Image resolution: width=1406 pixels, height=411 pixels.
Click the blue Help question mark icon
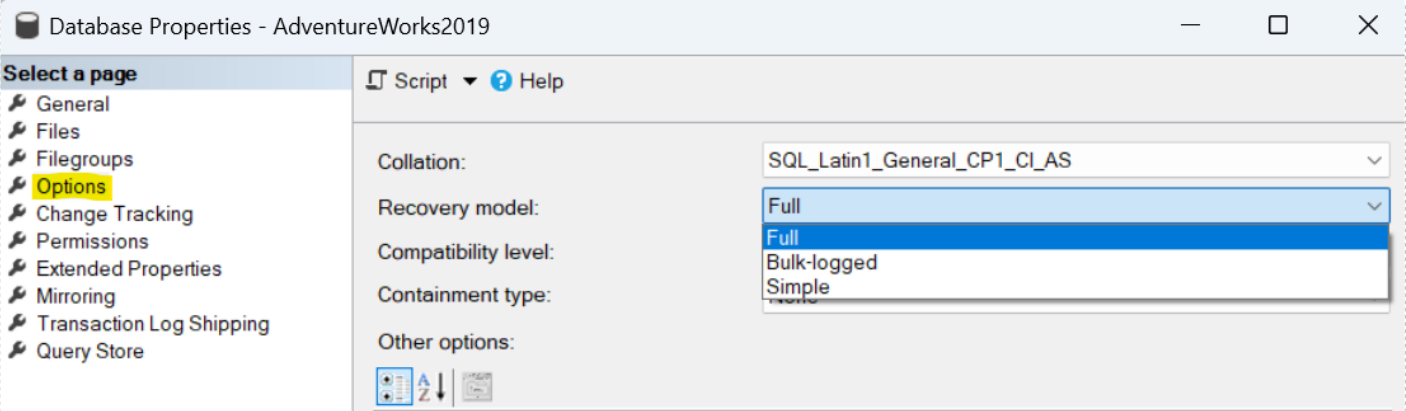502,81
